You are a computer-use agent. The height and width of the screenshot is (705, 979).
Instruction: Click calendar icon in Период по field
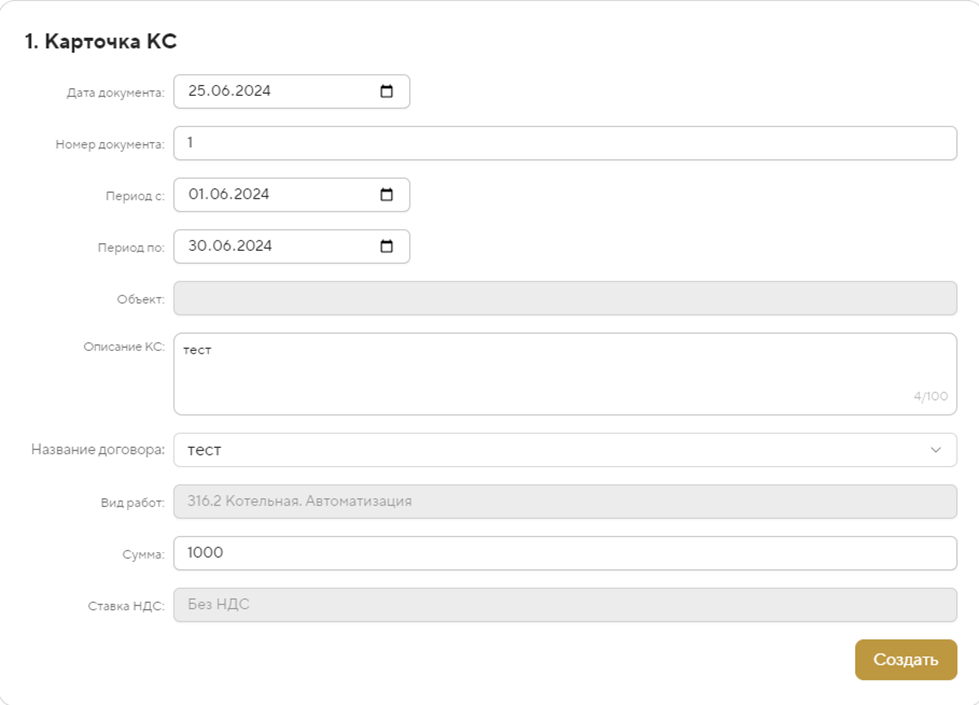coord(387,246)
